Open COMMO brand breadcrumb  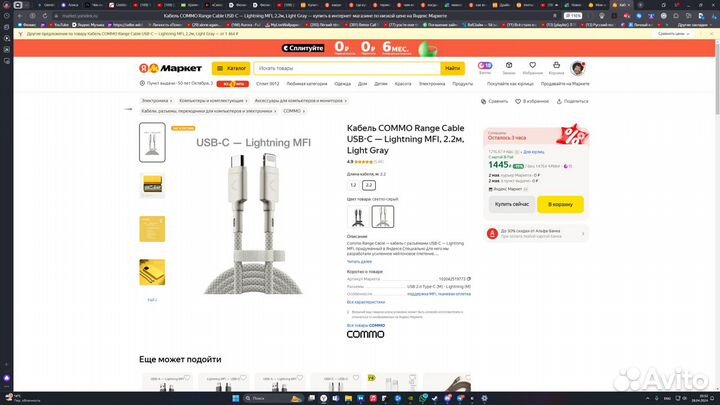[x=294, y=111]
